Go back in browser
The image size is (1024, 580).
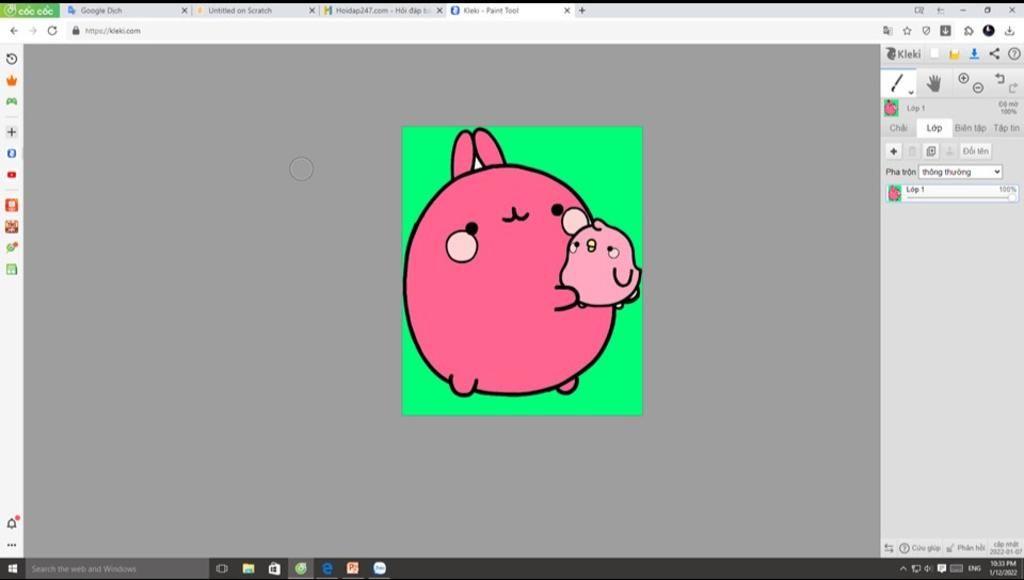point(14,31)
